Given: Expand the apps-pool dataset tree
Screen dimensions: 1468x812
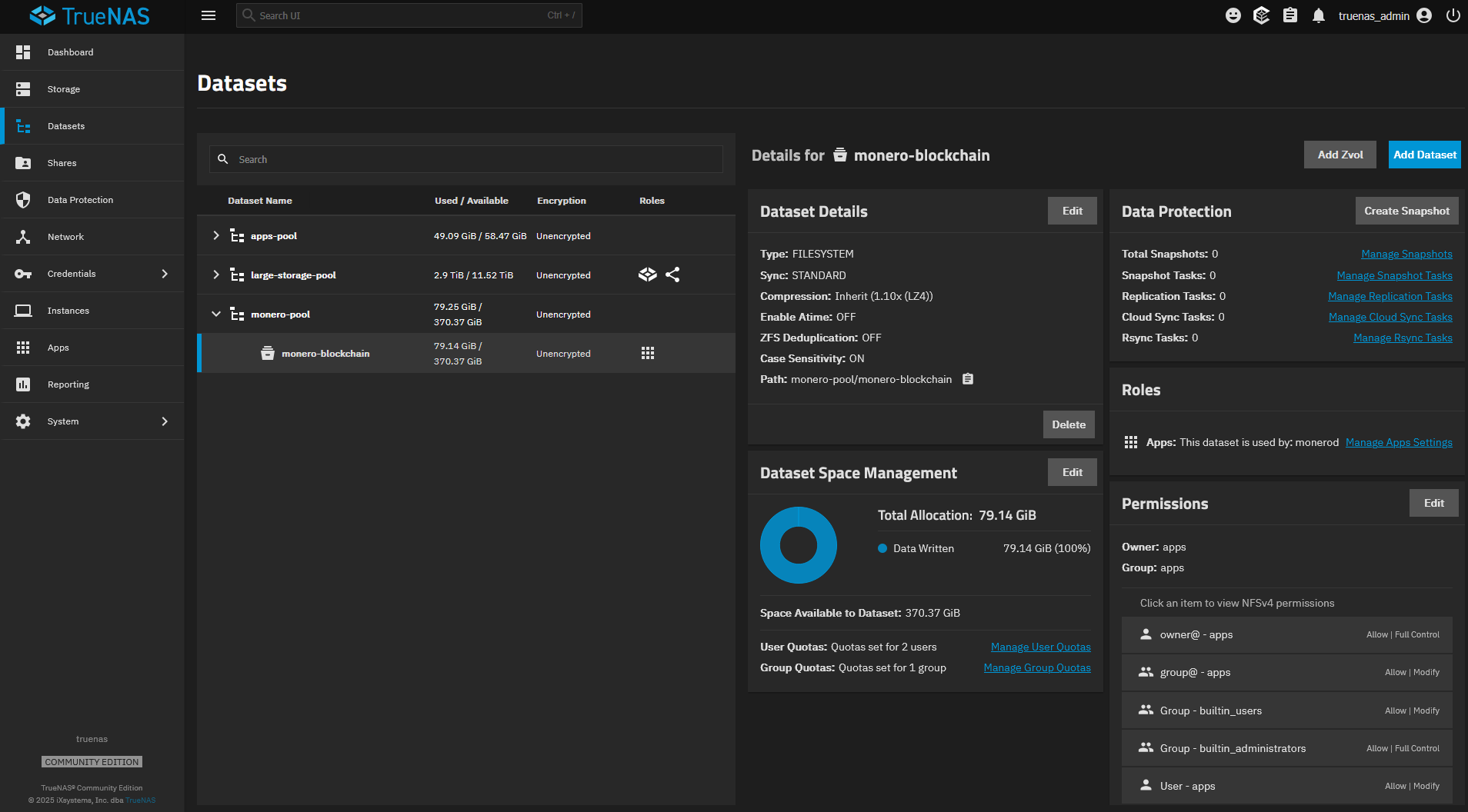Looking at the screenshot, I should click(216, 235).
